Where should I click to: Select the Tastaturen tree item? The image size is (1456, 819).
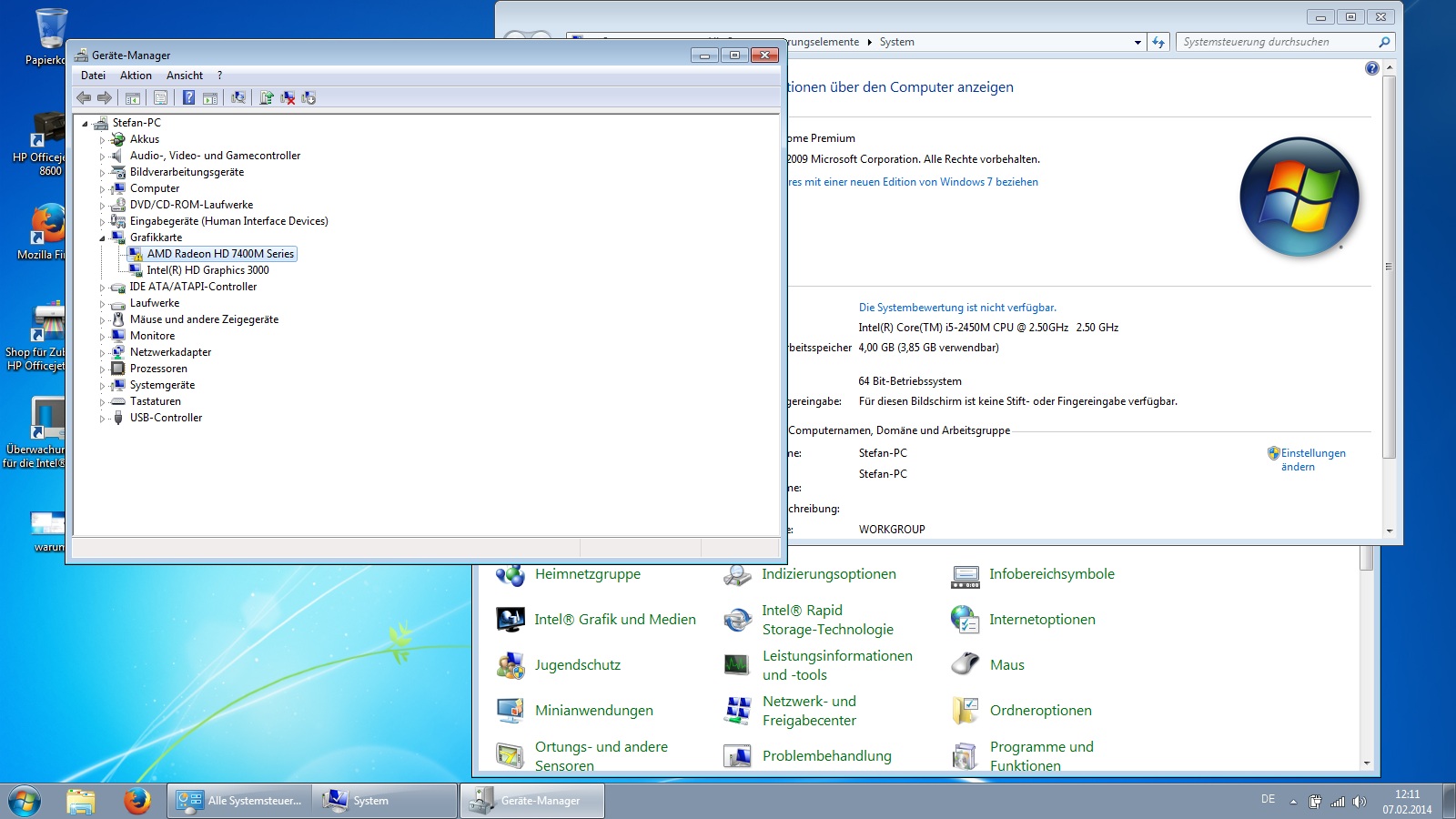tap(155, 401)
